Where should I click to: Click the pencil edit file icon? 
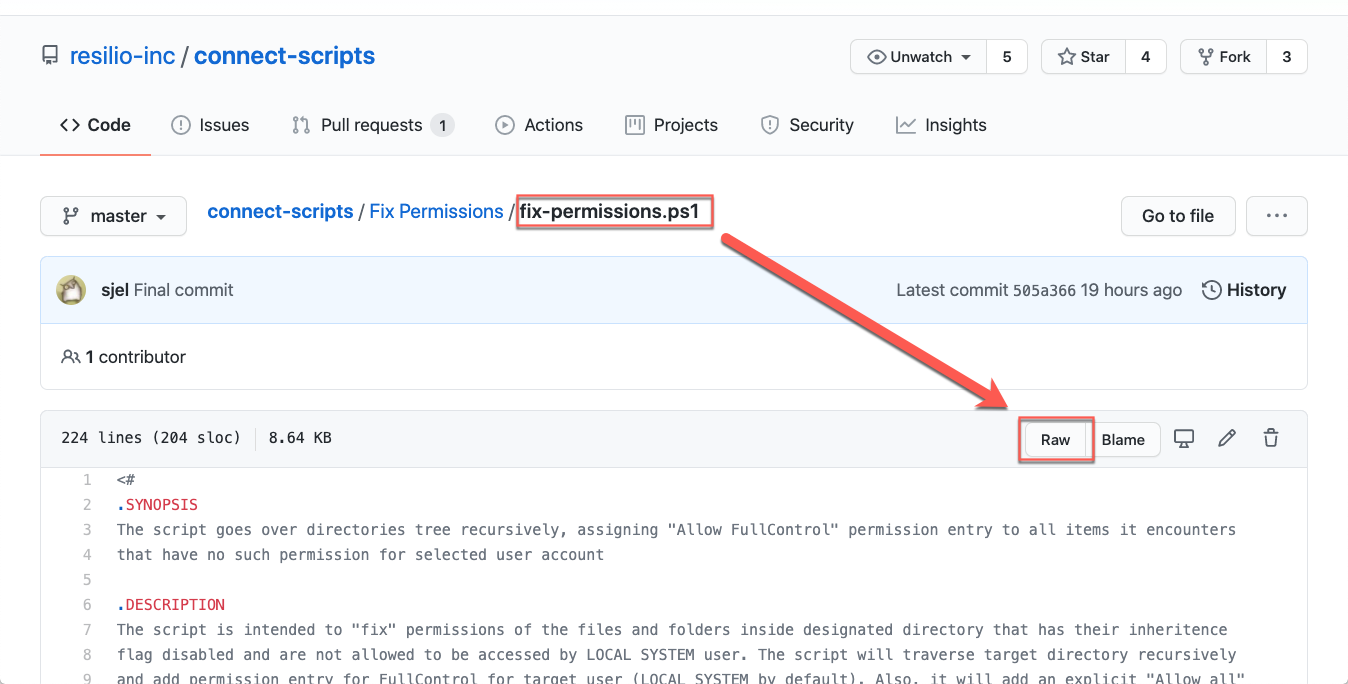pyautogui.click(x=1227, y=438)
